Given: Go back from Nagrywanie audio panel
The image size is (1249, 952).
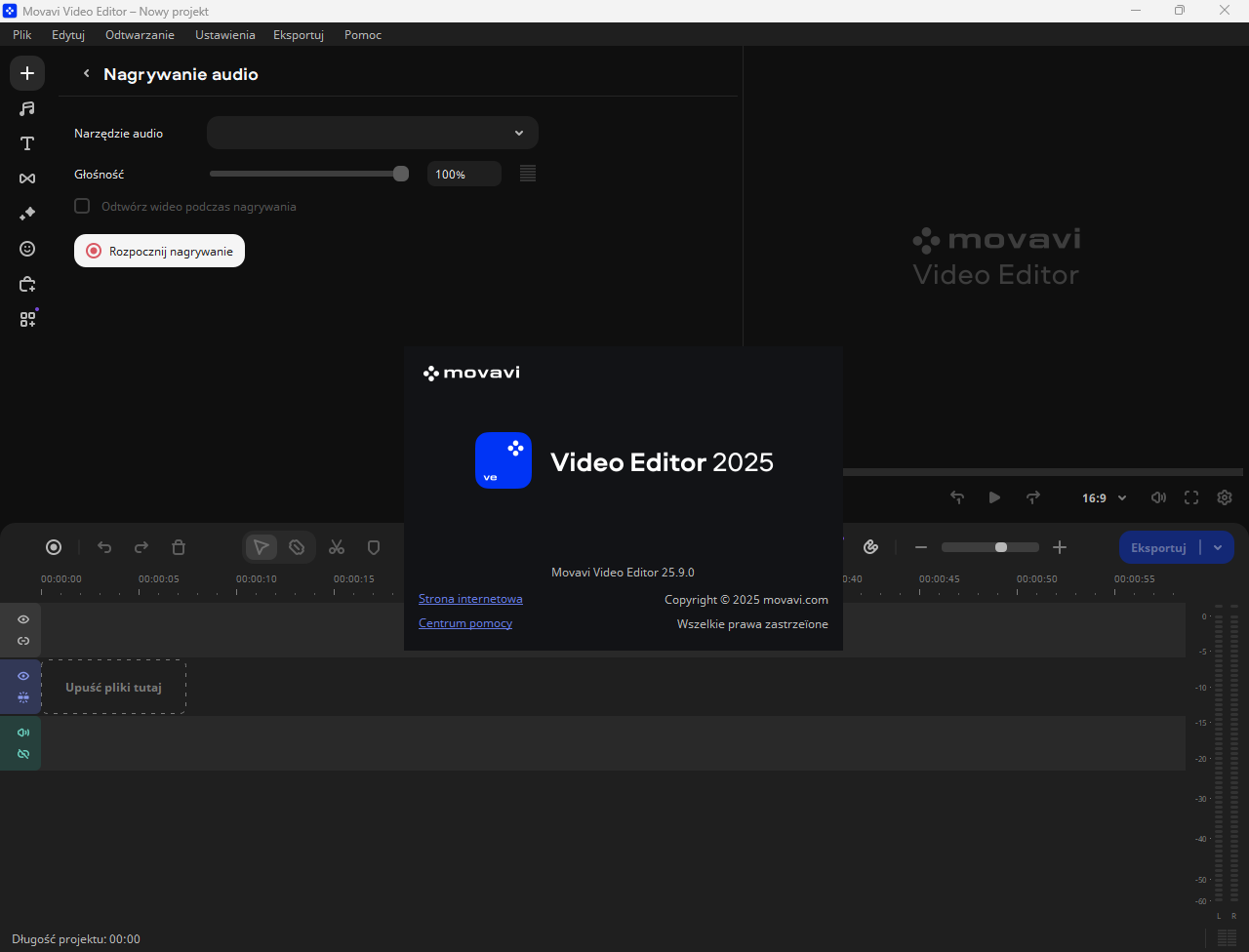Looking at the screenshot, I should (86, 74).
